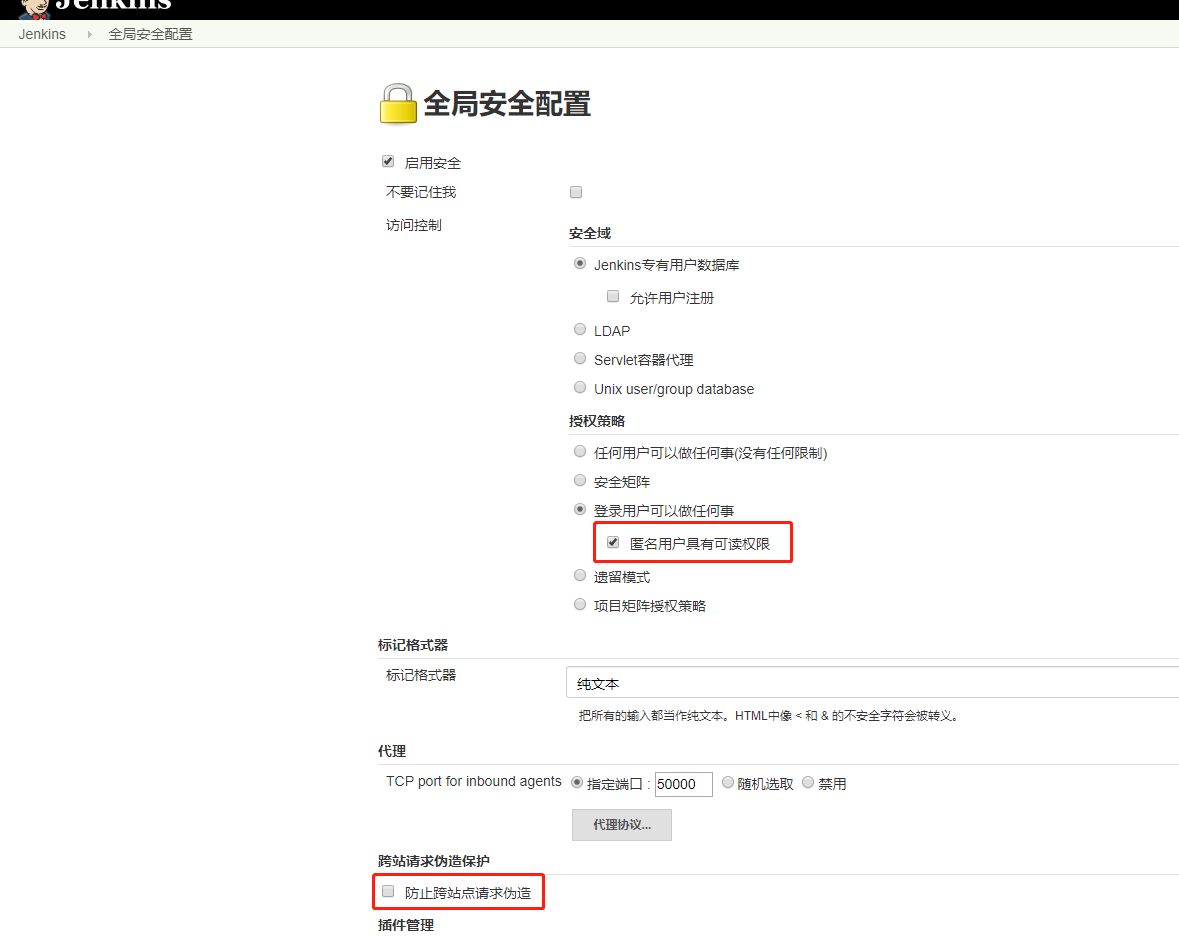The width and height of the screenshot is (1179, 937).
Task: Select the LDAP security realm
Action: tap(580, 329)
